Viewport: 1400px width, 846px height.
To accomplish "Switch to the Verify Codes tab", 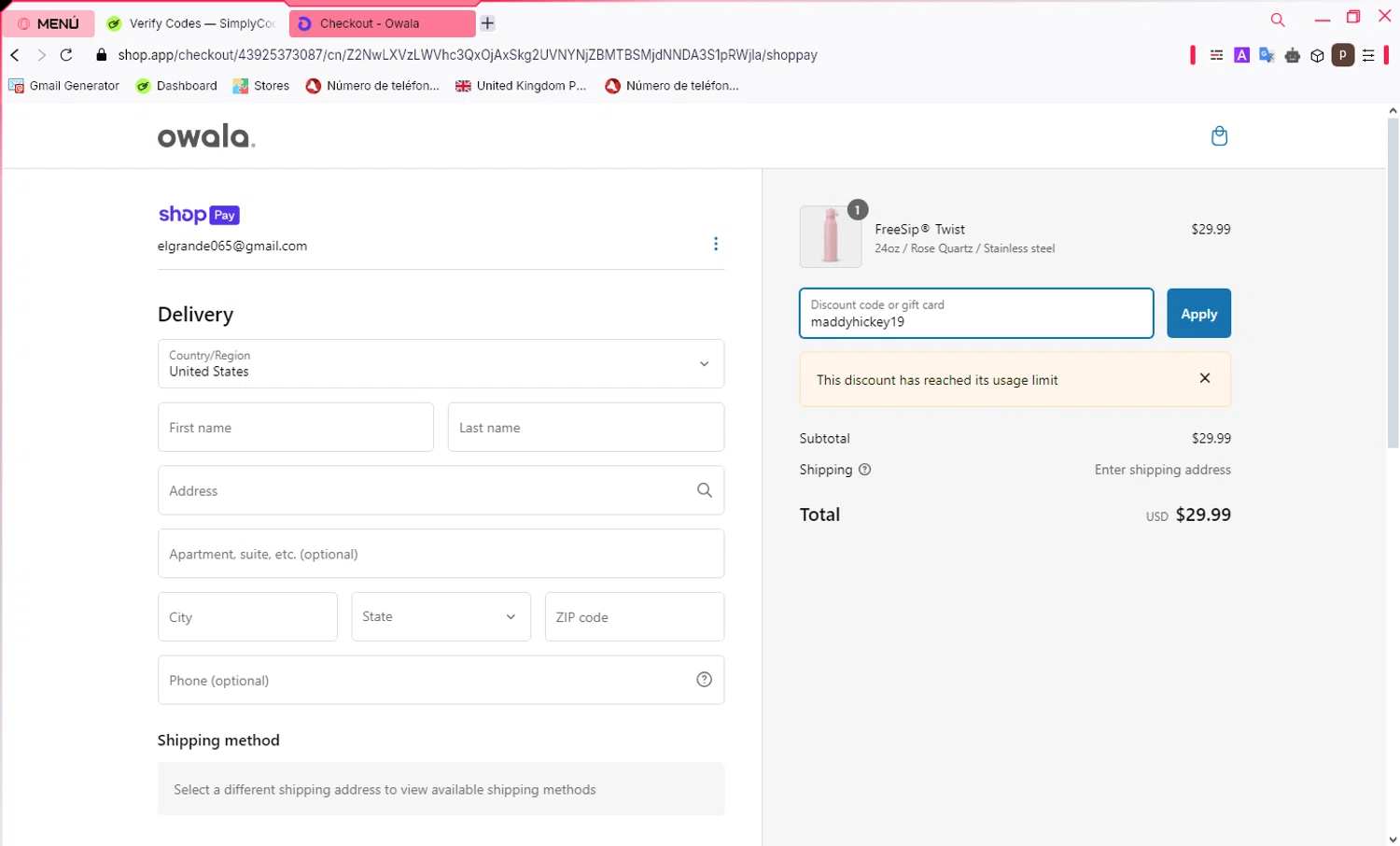I will 192,23.
